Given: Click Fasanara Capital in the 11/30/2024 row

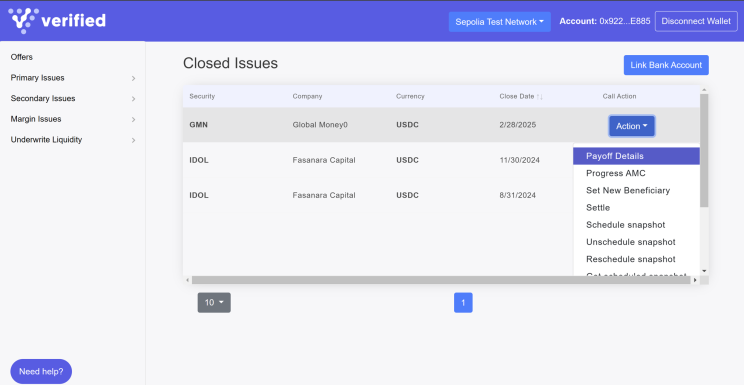Looking at the screenshot, I should 324,160.
